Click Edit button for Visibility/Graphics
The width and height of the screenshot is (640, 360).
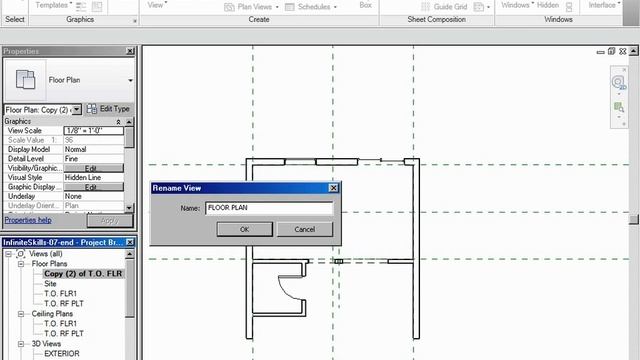(x=93, y=168)
